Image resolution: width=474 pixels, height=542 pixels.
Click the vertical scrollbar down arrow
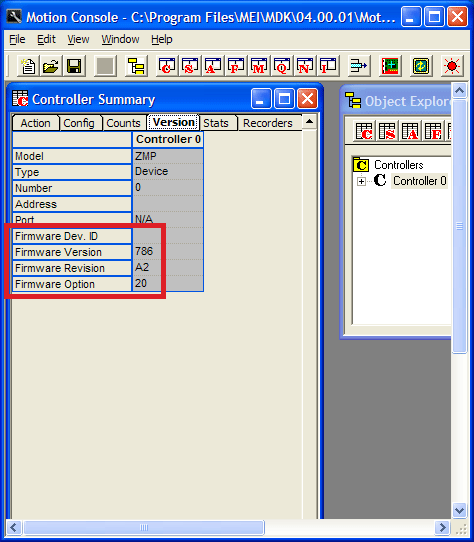(459, 510)
